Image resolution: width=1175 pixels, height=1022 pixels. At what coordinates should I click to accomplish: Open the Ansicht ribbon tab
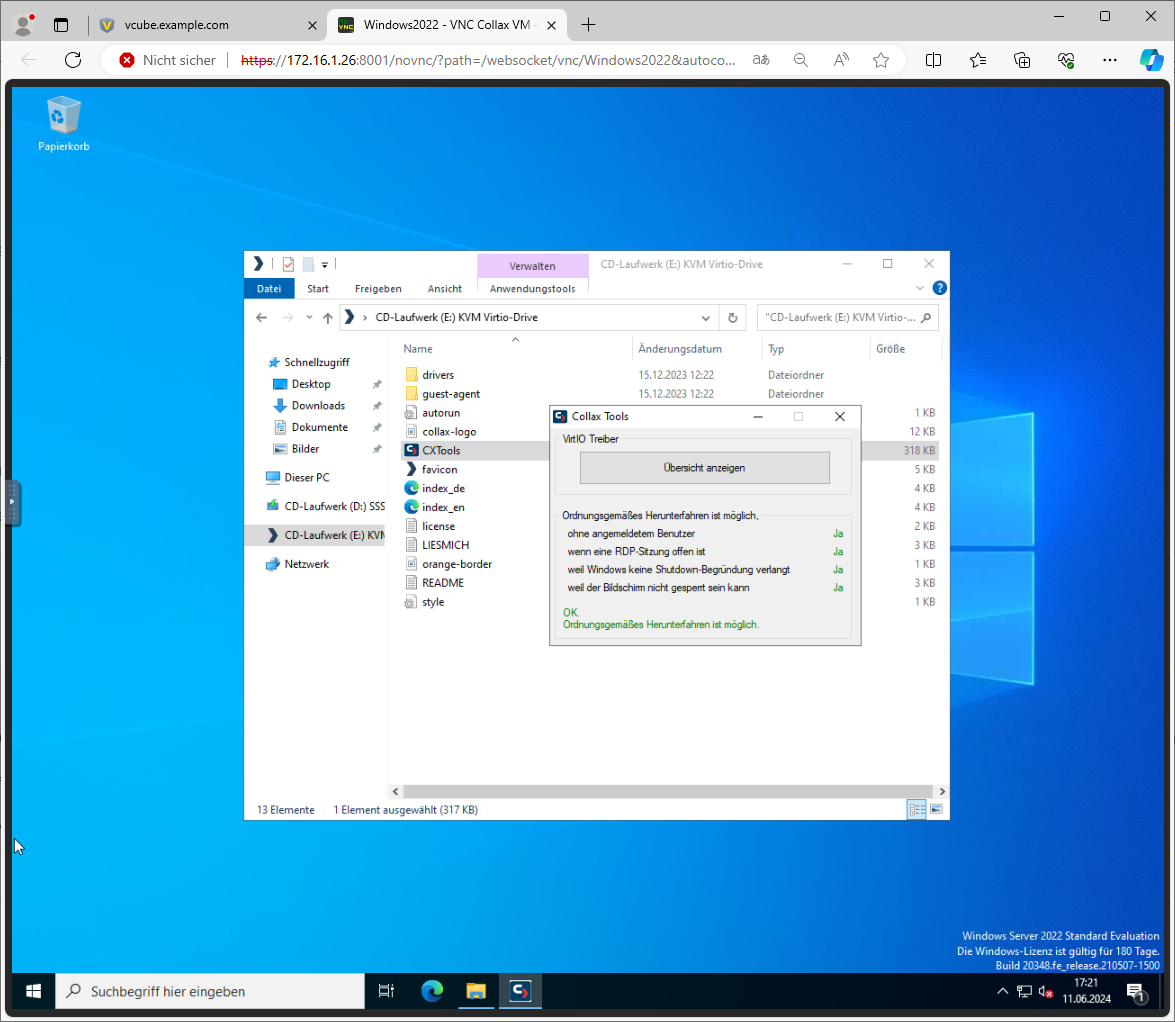coord(444,288)
